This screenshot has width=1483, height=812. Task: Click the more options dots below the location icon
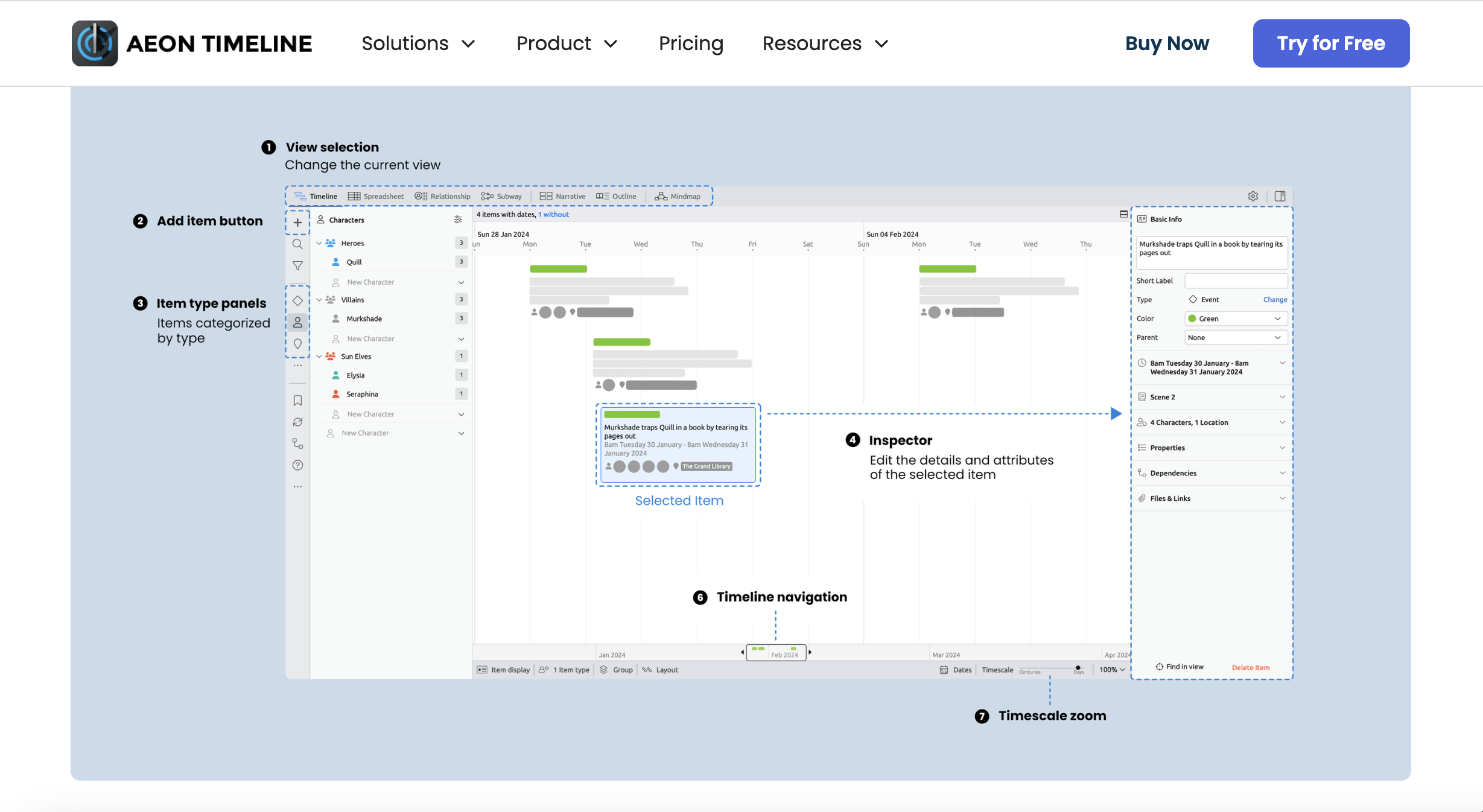pyautogui.click(x=297, y=366)
